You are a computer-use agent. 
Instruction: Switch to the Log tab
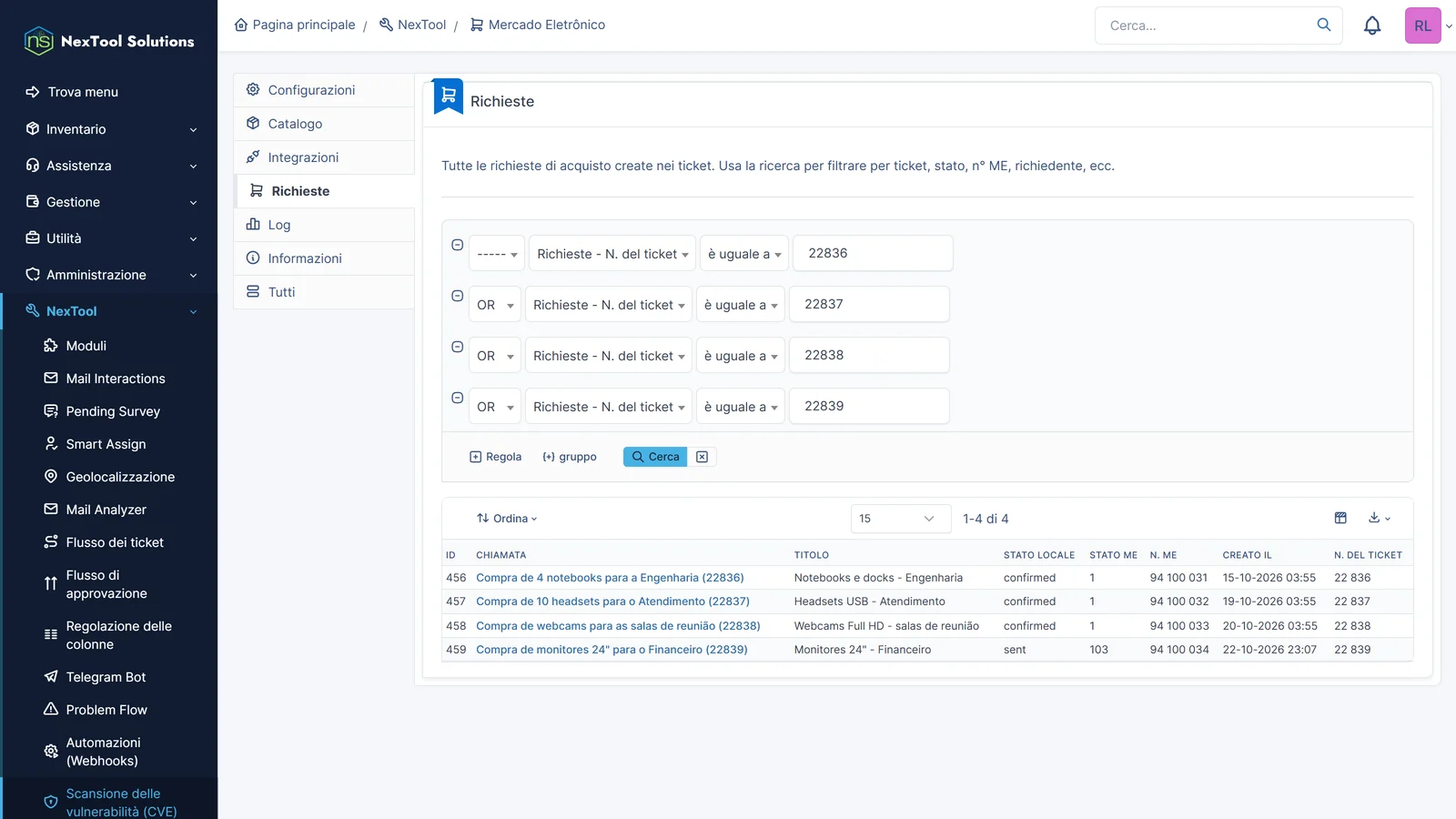324,225
